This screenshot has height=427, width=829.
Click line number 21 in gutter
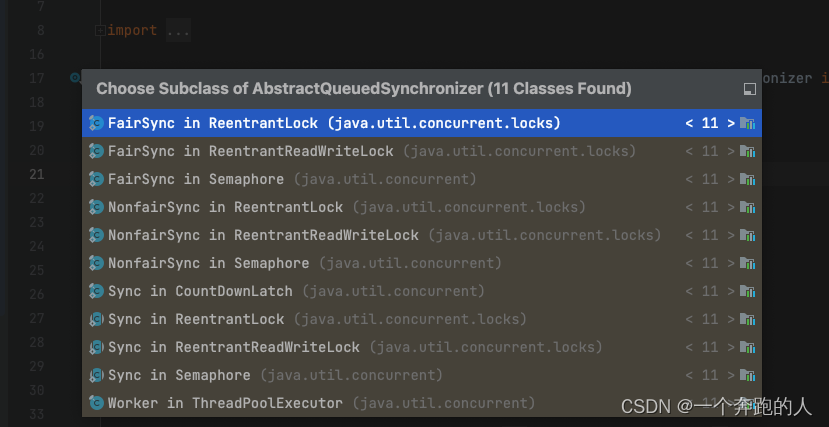pyautogui.click(x=36, y=174)
